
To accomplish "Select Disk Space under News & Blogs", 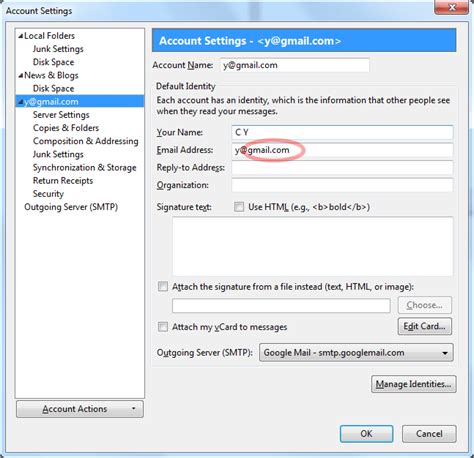I will pos(53,89).
